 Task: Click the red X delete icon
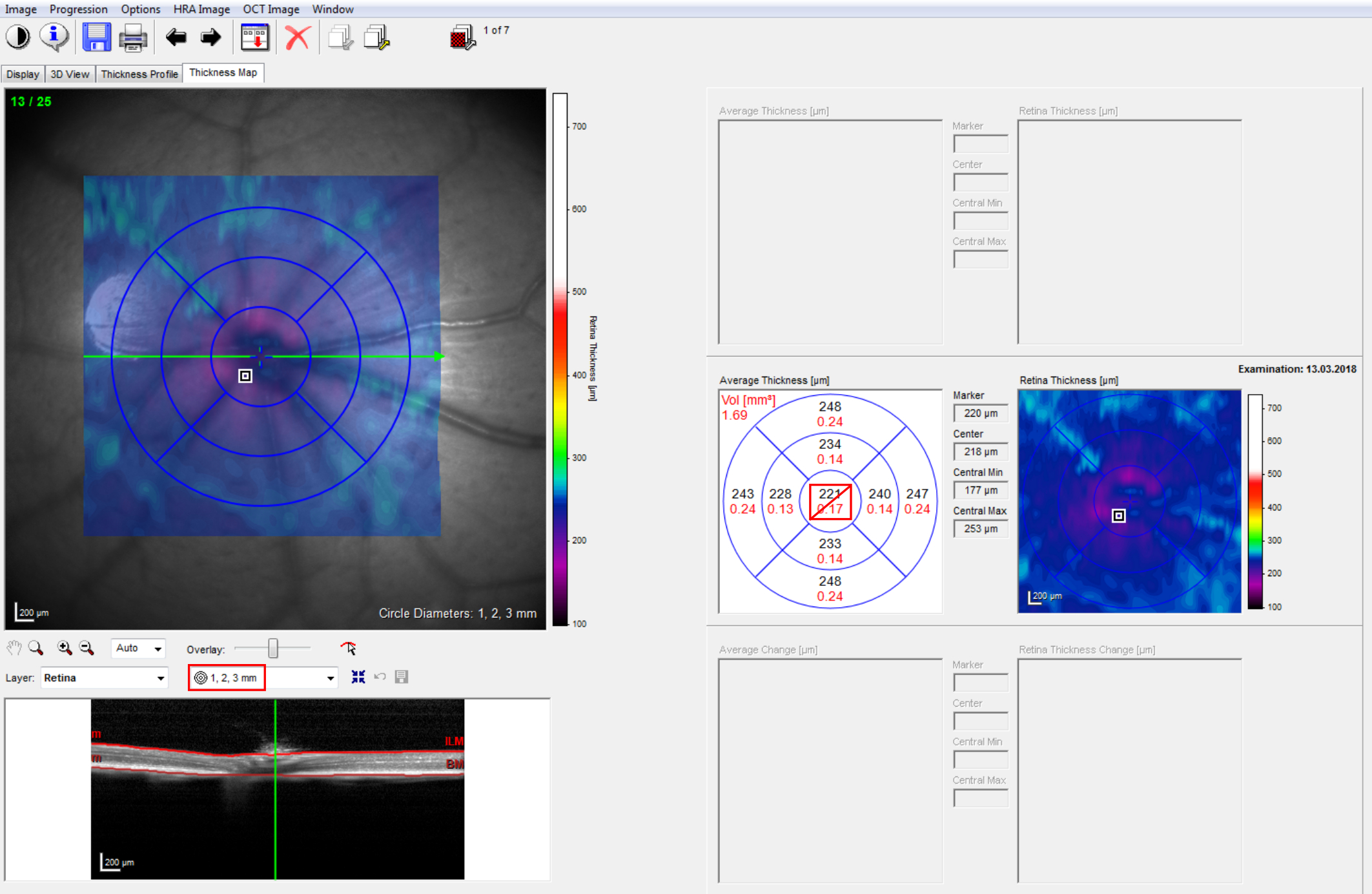pyautogui.click(x=298, y=37)
